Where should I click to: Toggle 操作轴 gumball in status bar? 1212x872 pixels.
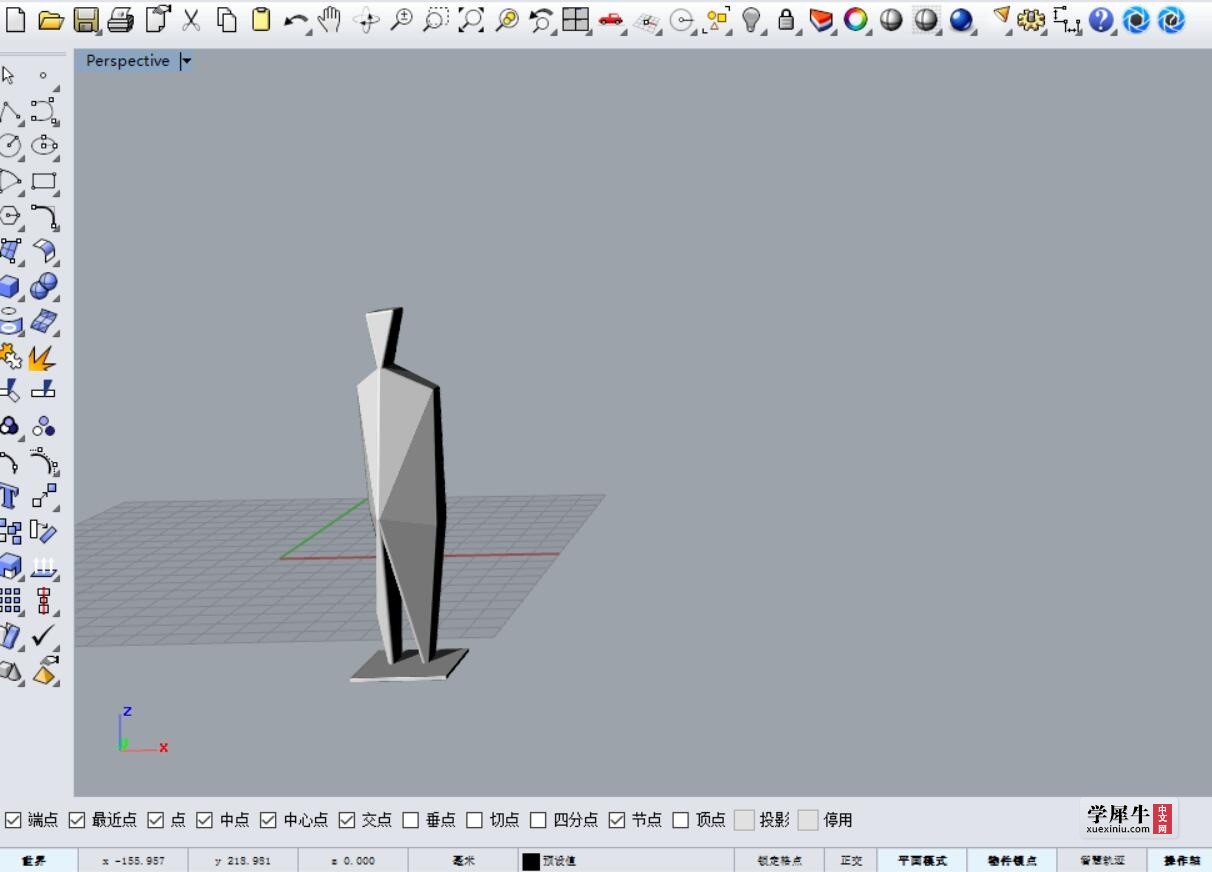click(x=1180, y=860)
